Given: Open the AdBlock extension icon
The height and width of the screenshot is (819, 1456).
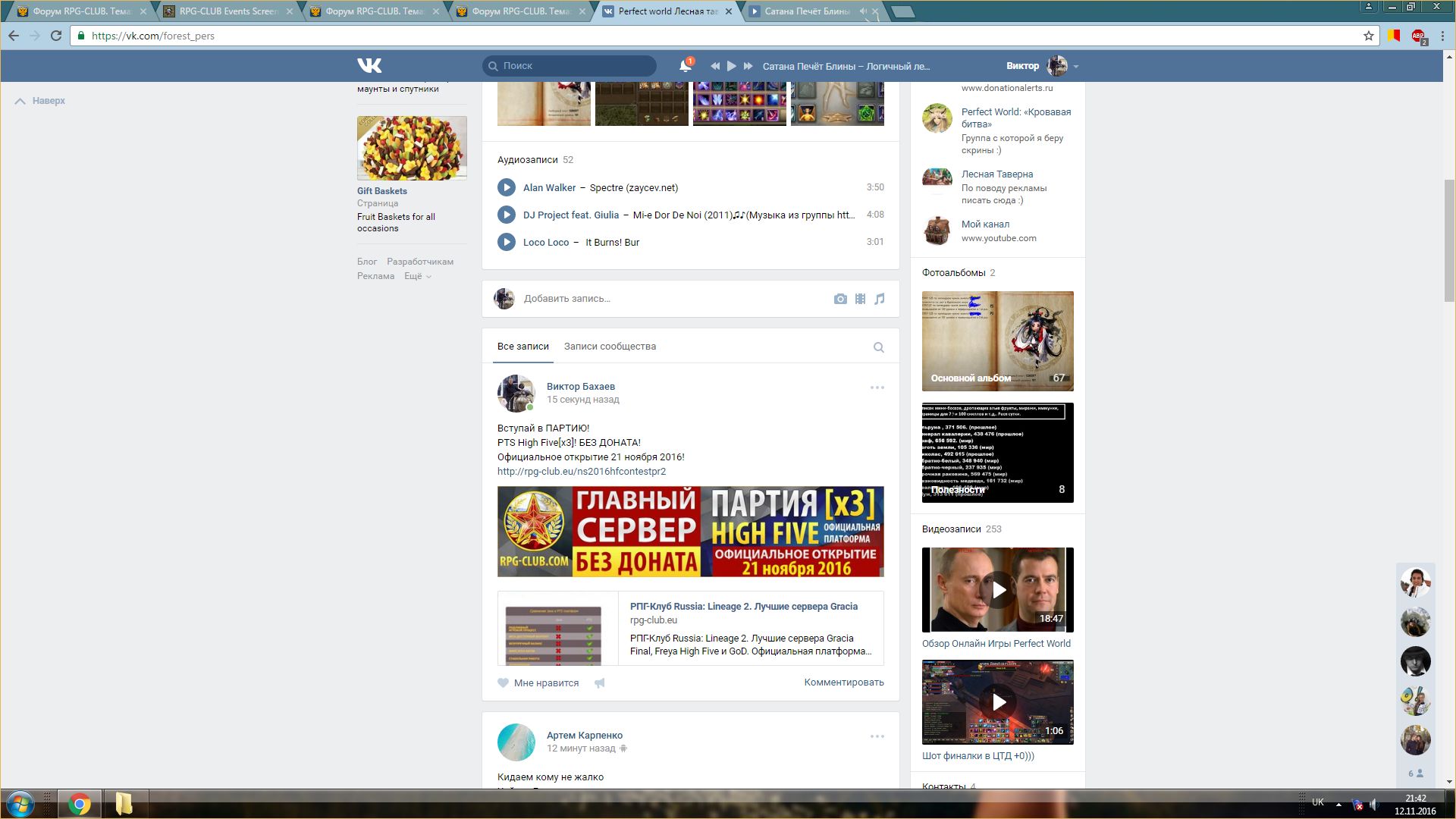Looking at the screenshot, I should point(1418,36).
